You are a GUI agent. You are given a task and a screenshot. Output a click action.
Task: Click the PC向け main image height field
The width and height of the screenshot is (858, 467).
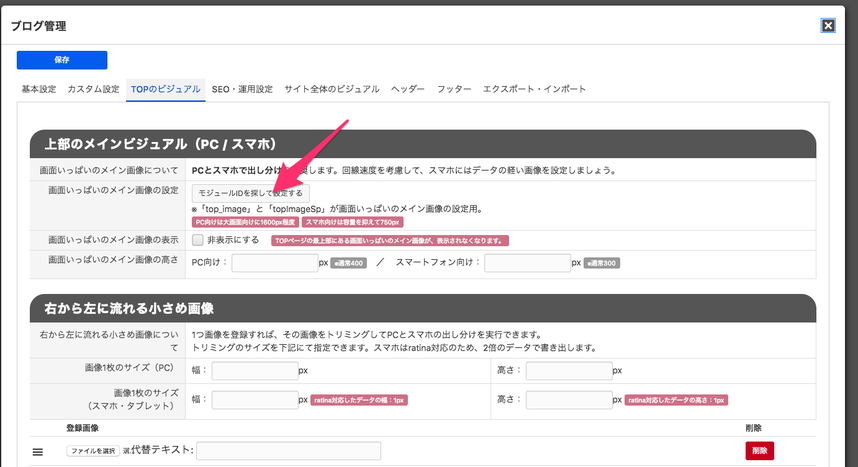274,263
